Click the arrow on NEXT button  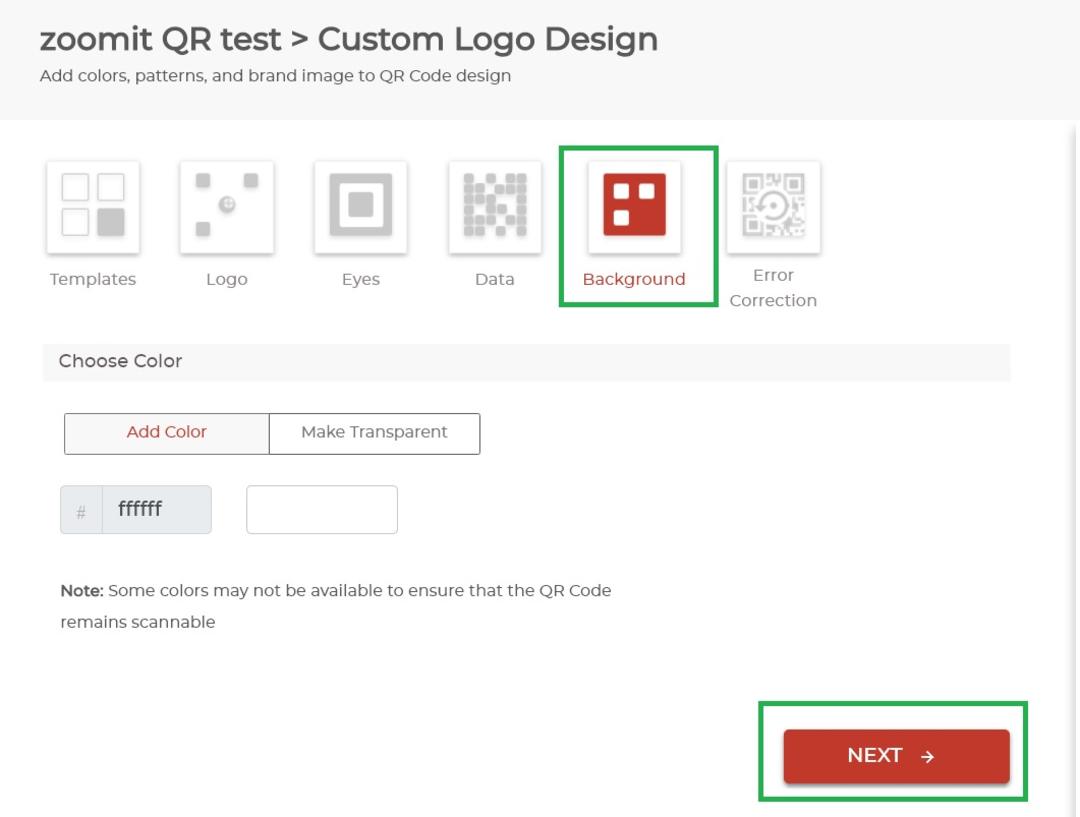pos(928,756)
